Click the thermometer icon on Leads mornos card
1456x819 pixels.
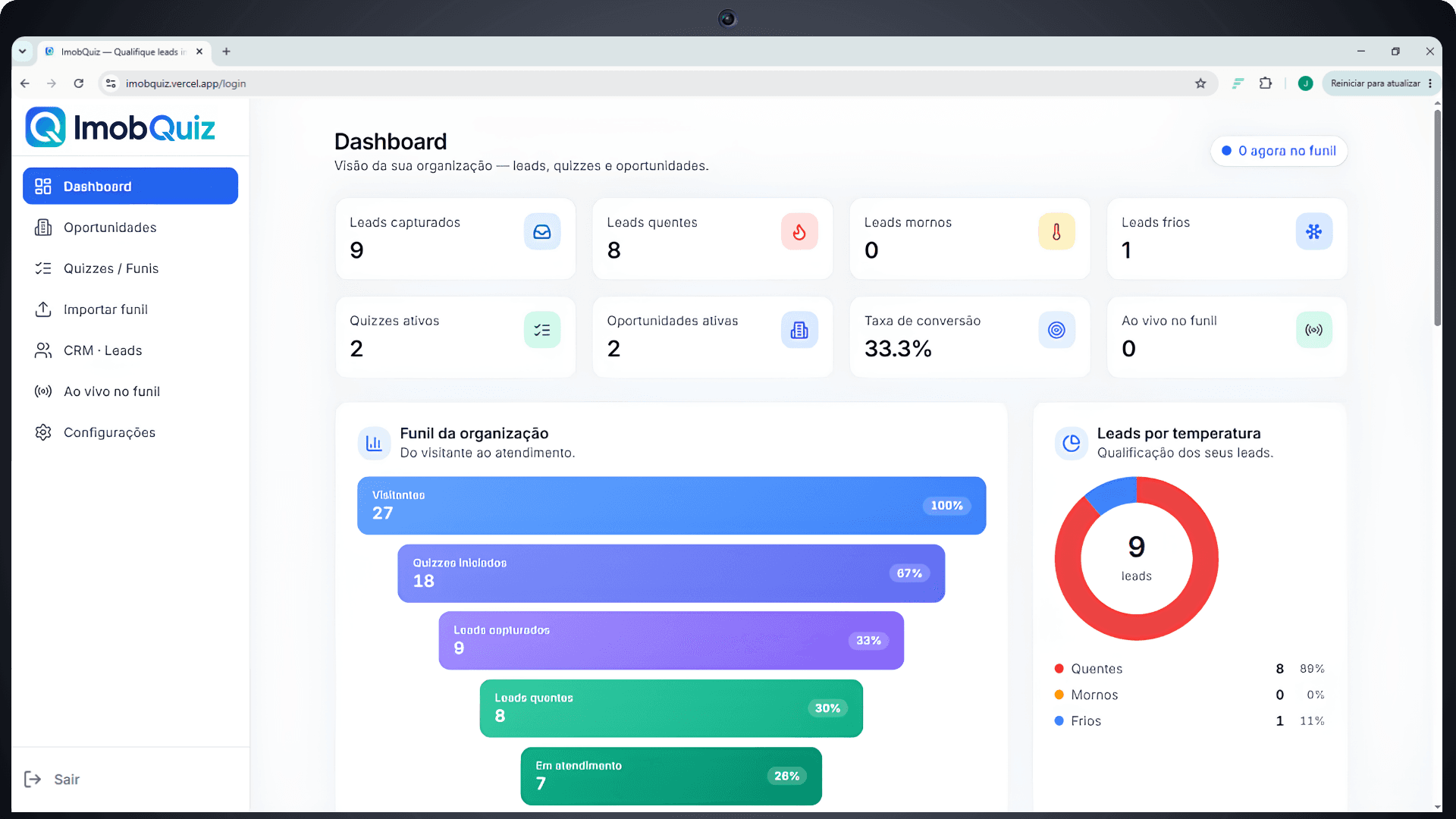pos(1056,232)
